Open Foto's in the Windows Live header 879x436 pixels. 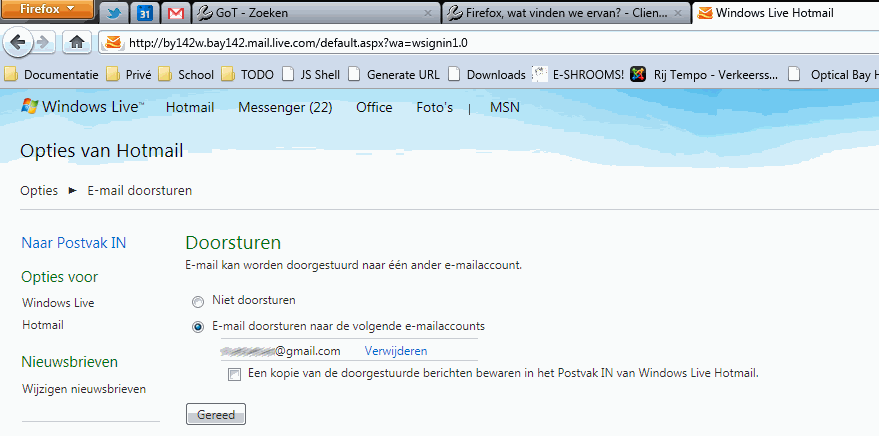(434, 108)
